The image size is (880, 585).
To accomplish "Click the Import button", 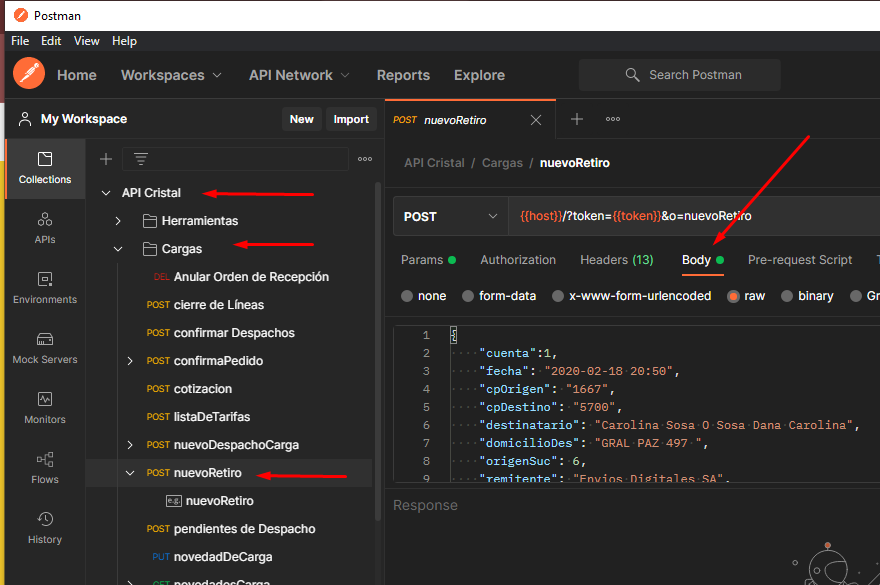I will point(351,119).
